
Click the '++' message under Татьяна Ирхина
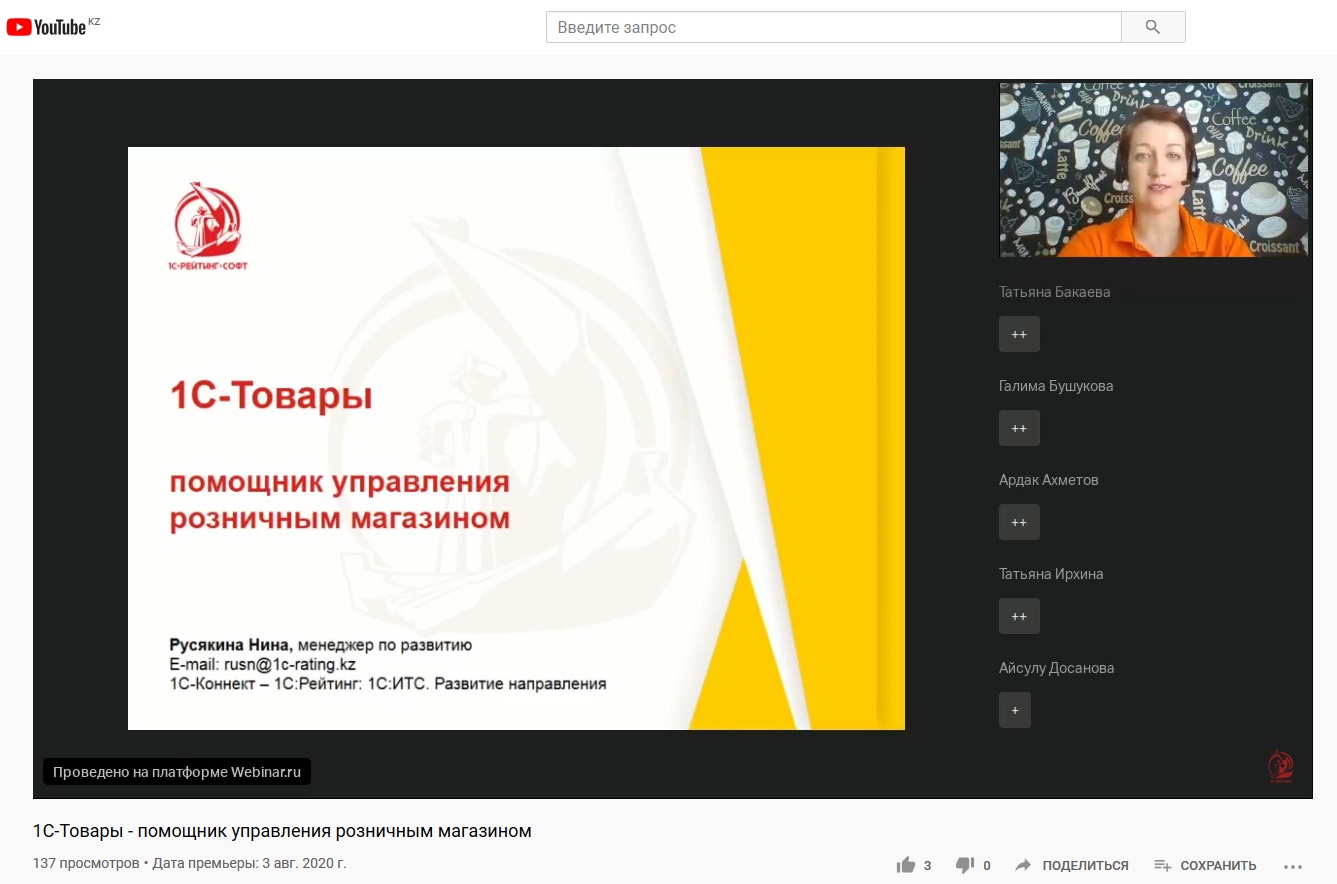click(1019, 616)
